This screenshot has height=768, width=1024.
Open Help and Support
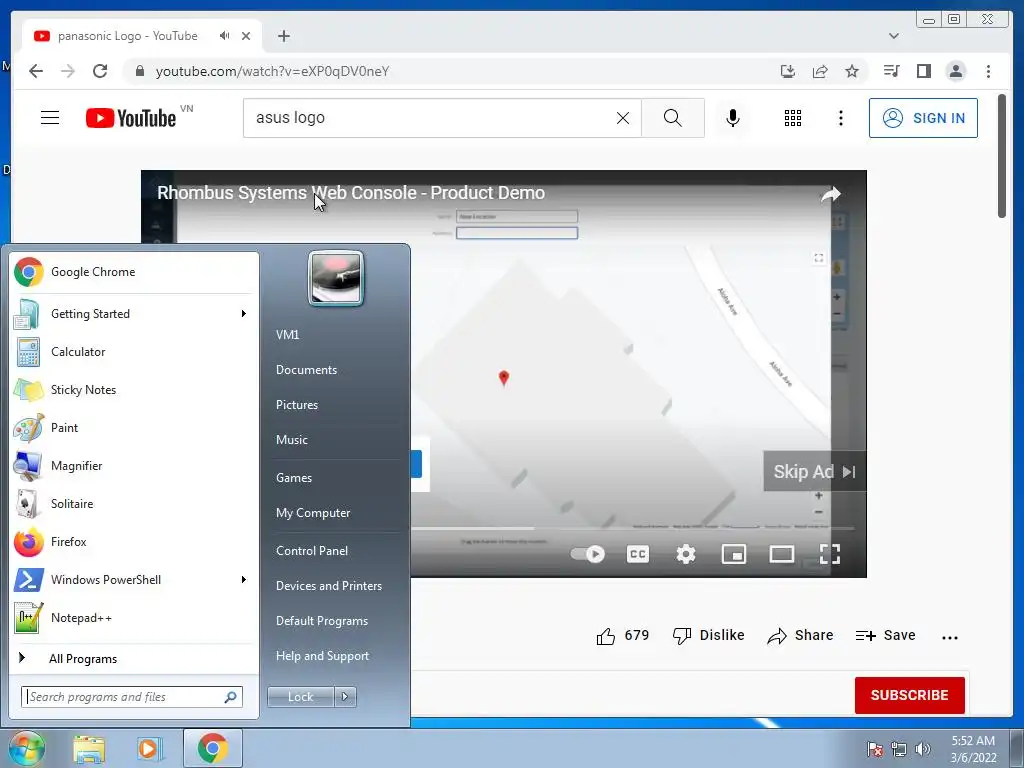[x=322, y=656]
